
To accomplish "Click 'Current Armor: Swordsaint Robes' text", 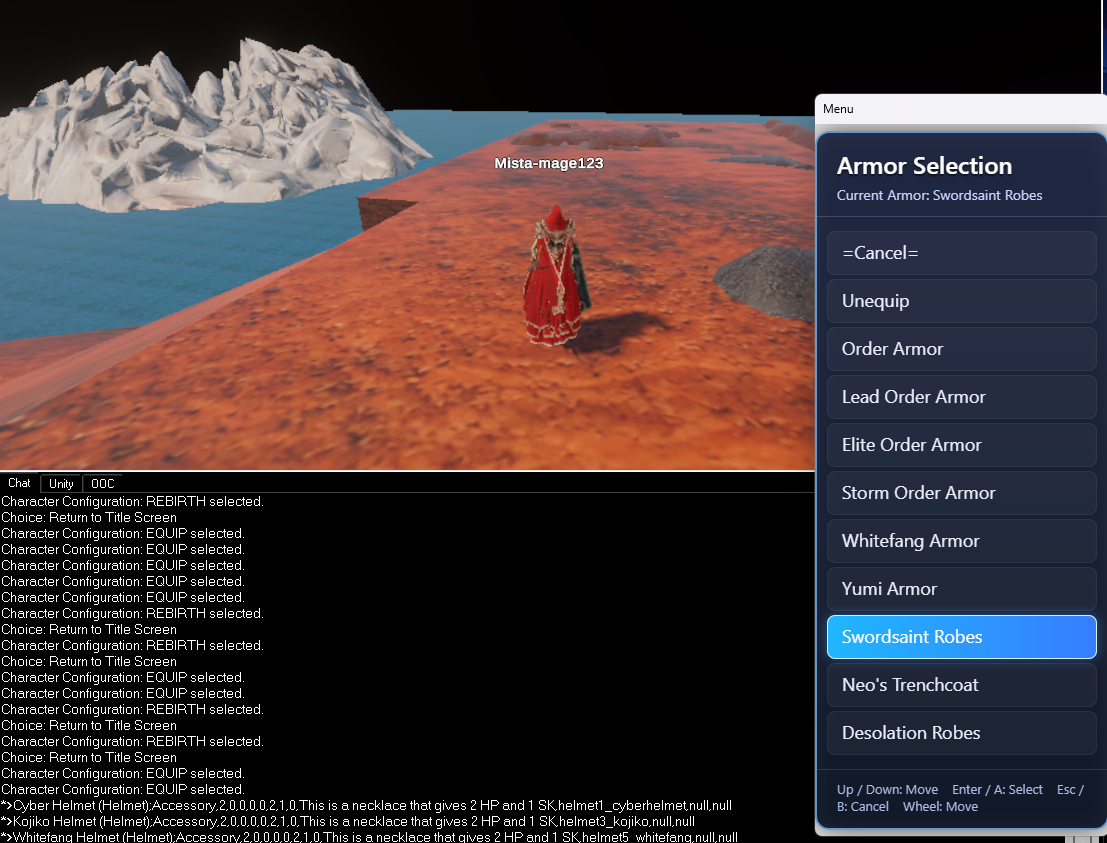I will point(939,196).
